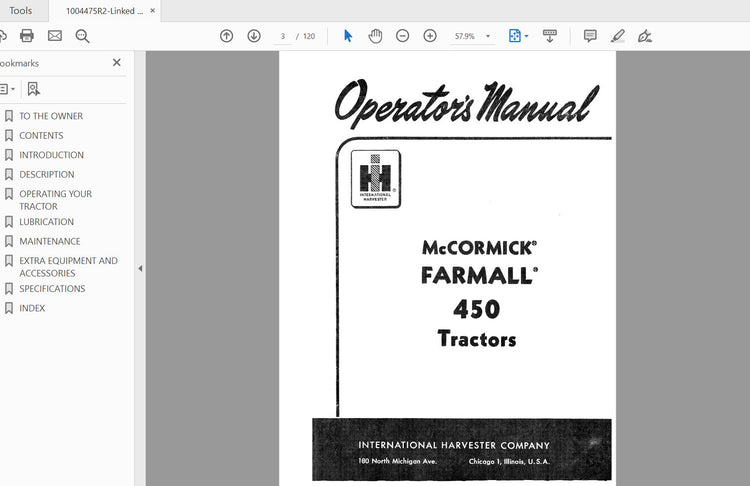Click the 180 North Michigan Ave. address
Screen dimensions: 750x486
397,461
